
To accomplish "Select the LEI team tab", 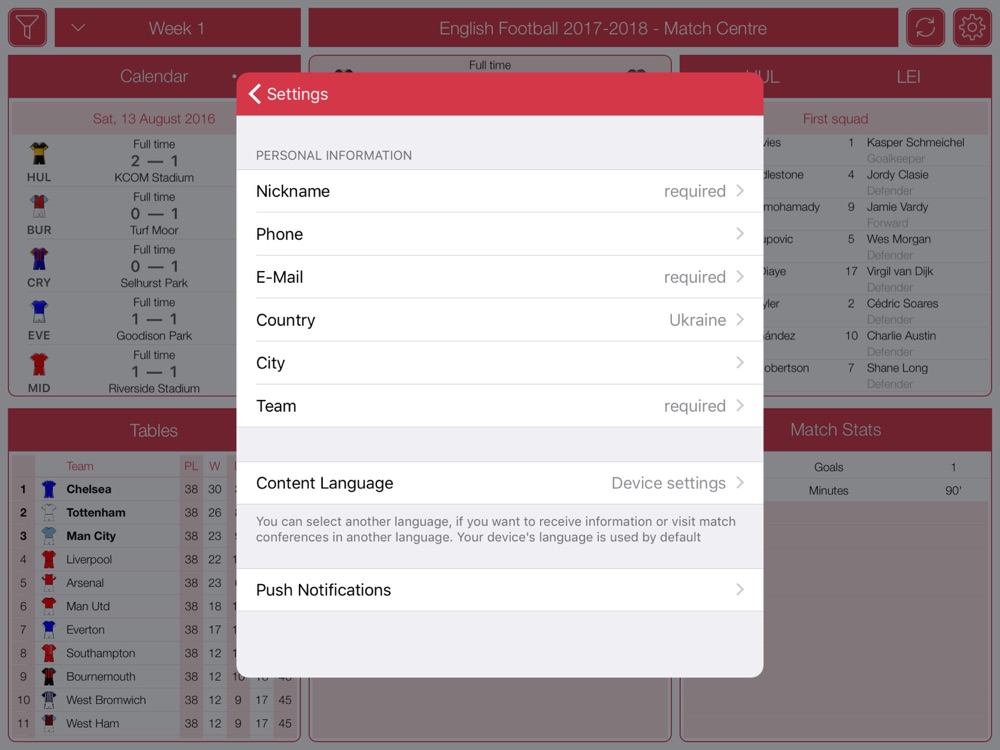I will coord(908,77).
